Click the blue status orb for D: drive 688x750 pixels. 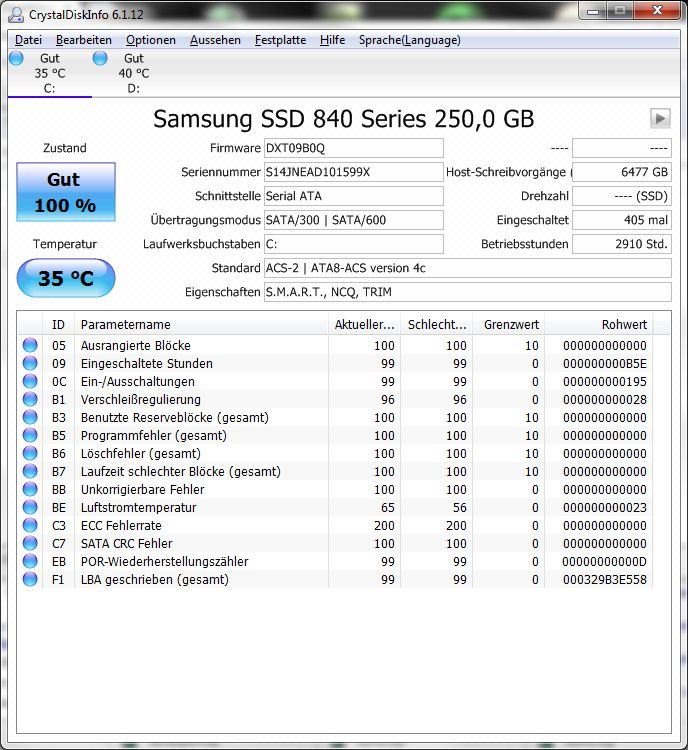click(100, 58)
